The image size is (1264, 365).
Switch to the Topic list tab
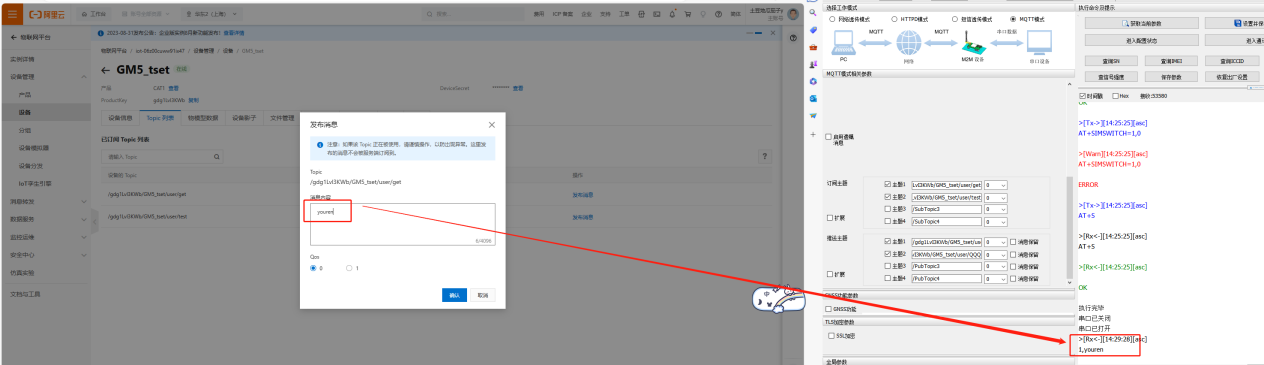pyautogui.click(x=161, y=118)
